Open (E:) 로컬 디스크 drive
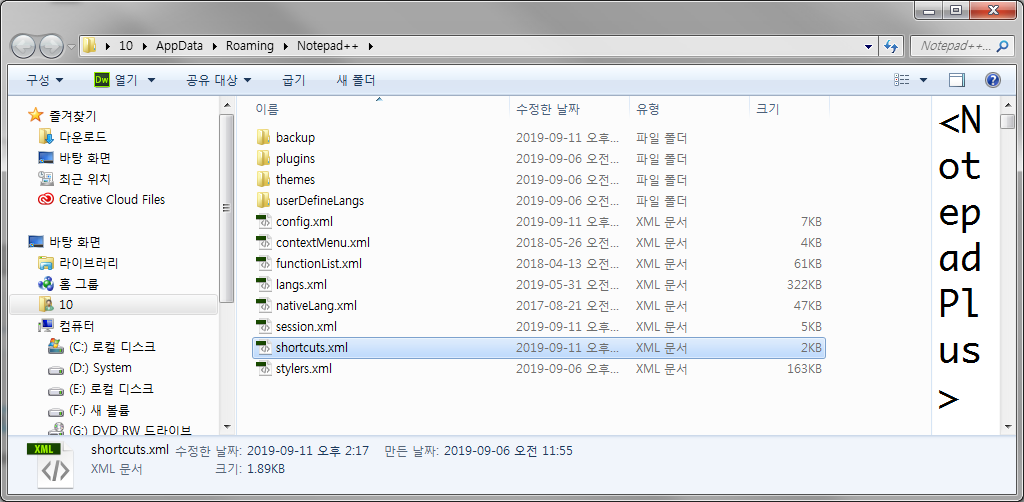Viewport: 1024px width, 502px height. tap(112, 388)
